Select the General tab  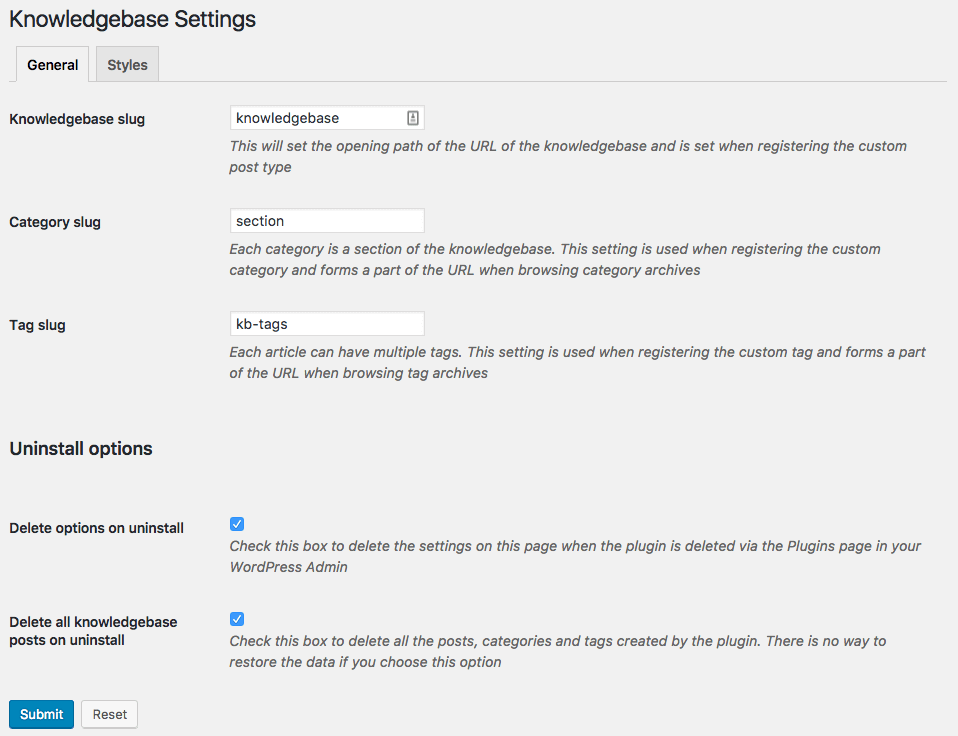coord(53,64)
